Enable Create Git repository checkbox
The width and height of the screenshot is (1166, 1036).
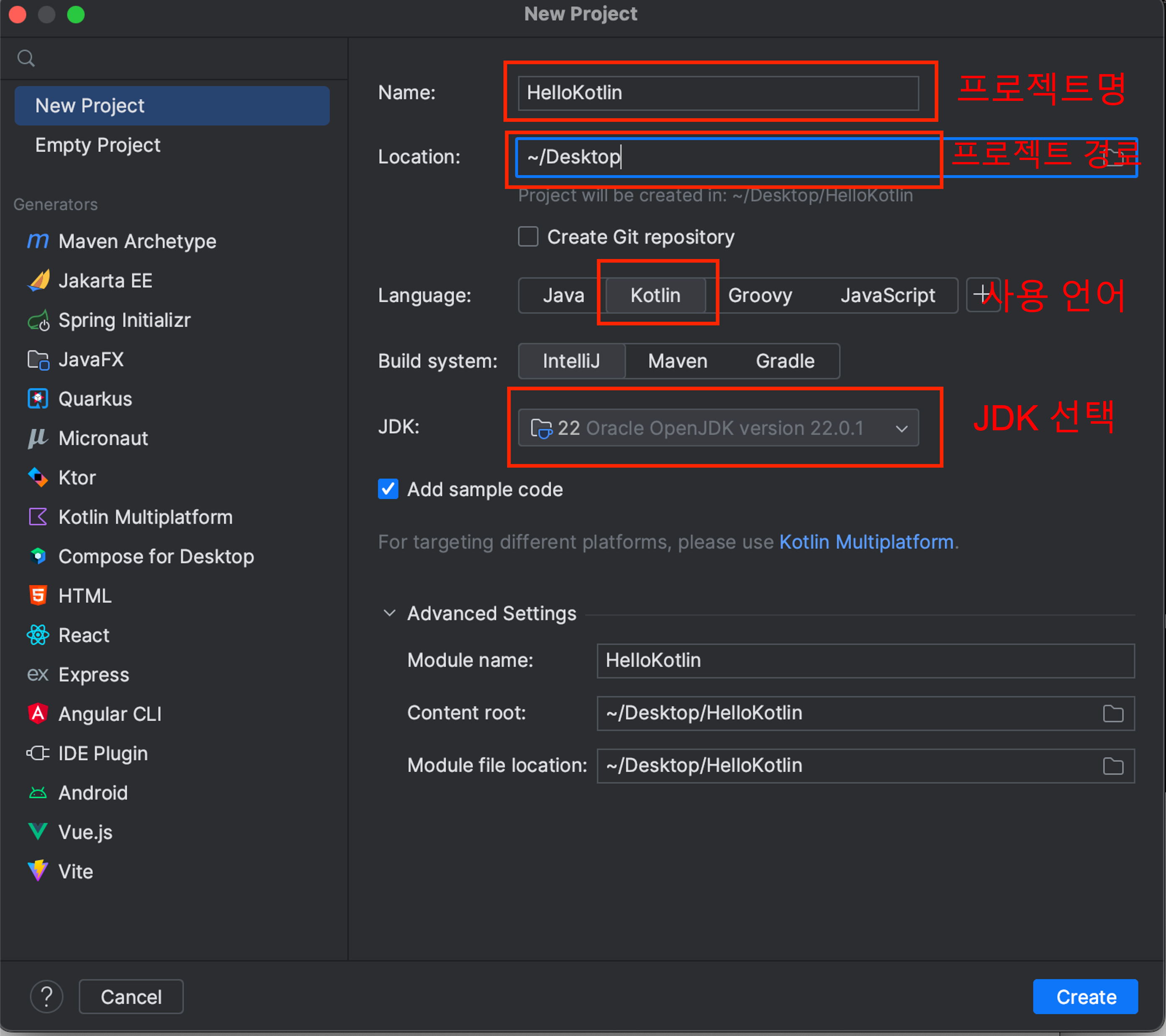coord(528,237)
